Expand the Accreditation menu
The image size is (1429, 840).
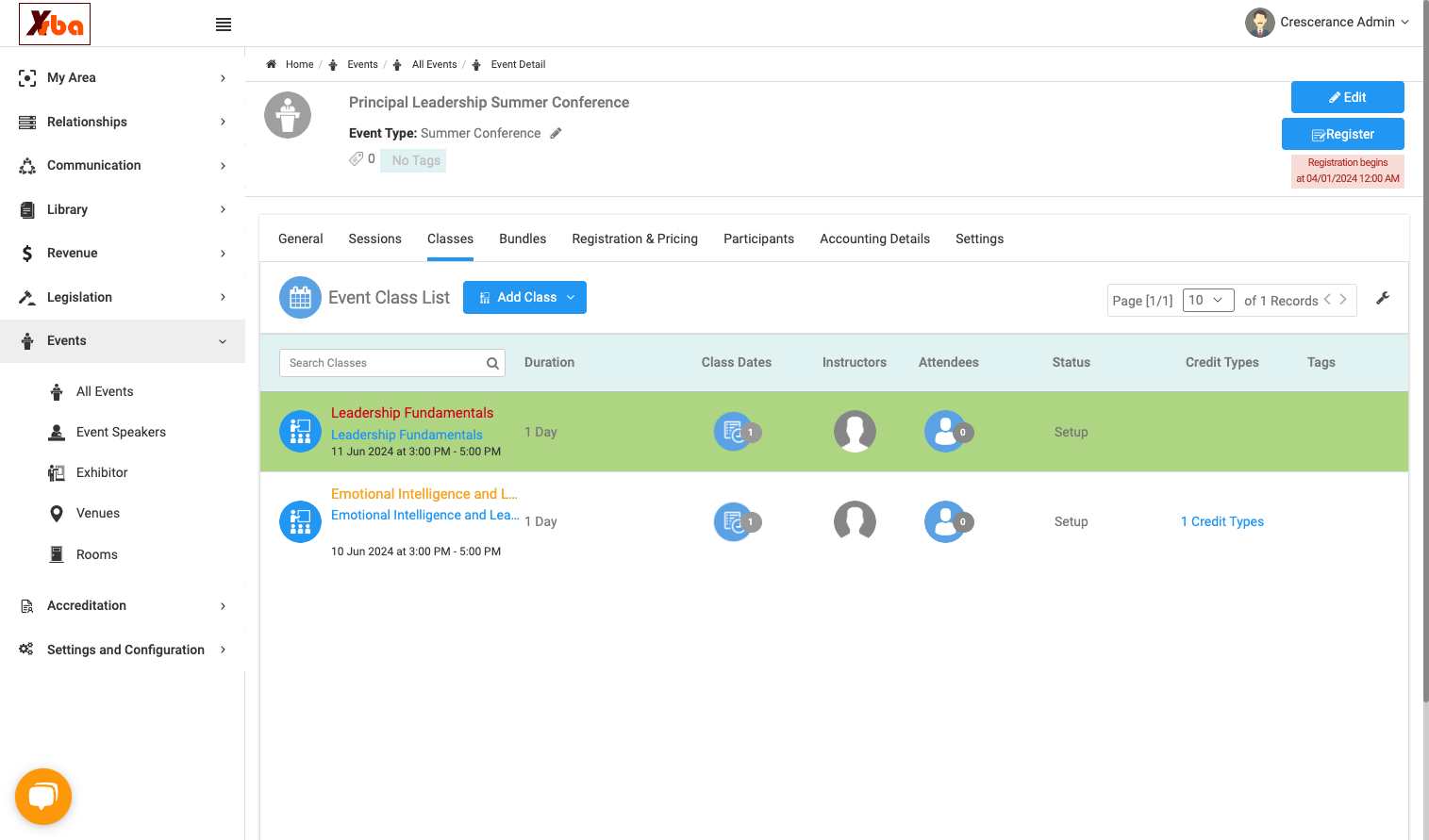[123, 605]
